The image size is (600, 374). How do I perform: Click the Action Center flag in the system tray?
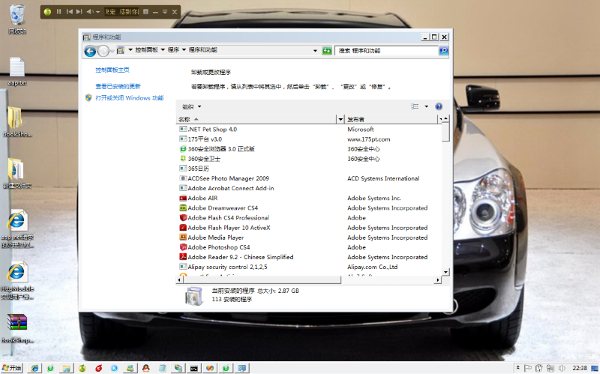tap(528, 368)
